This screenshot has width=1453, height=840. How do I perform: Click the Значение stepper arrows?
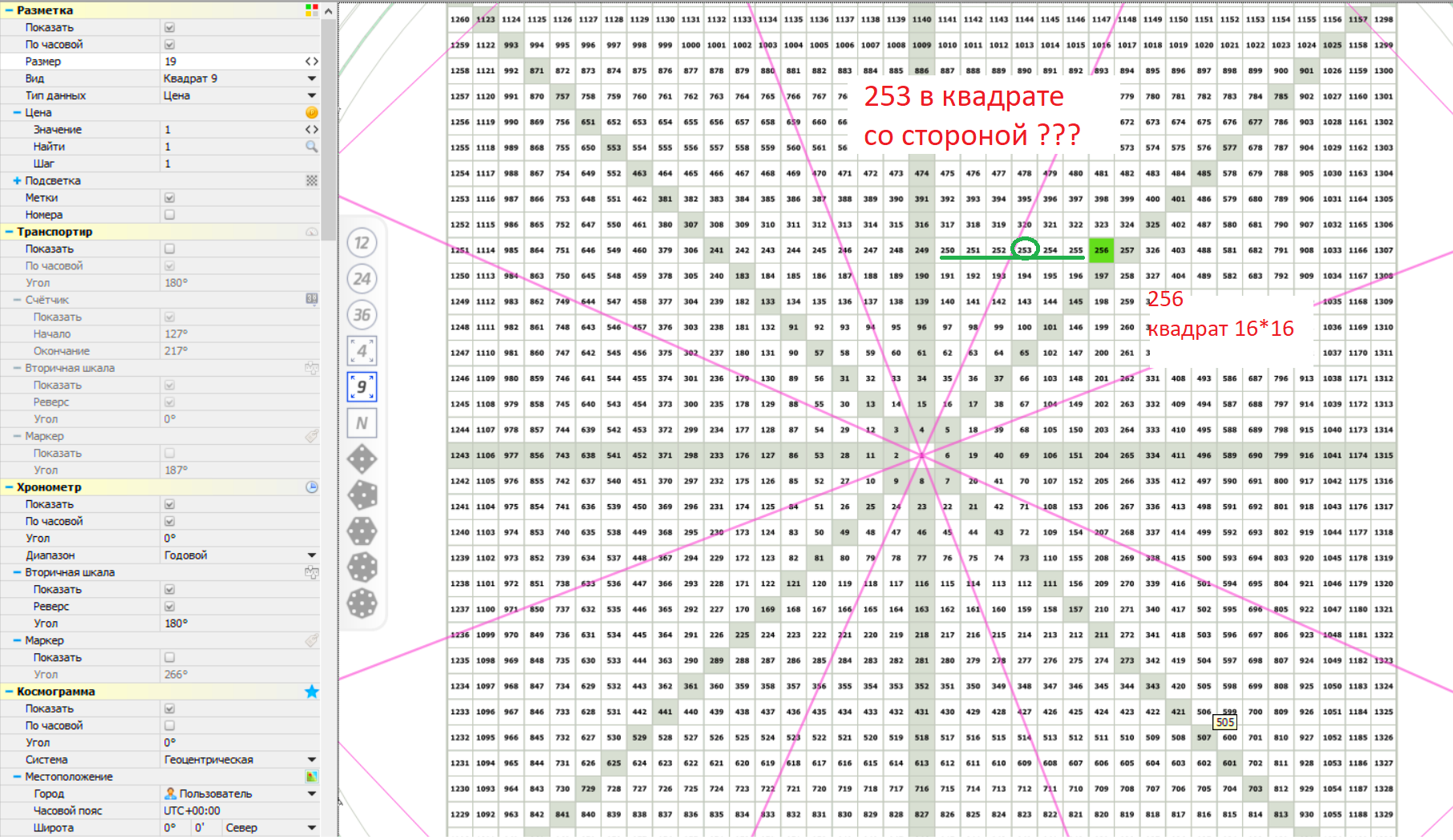312,129
